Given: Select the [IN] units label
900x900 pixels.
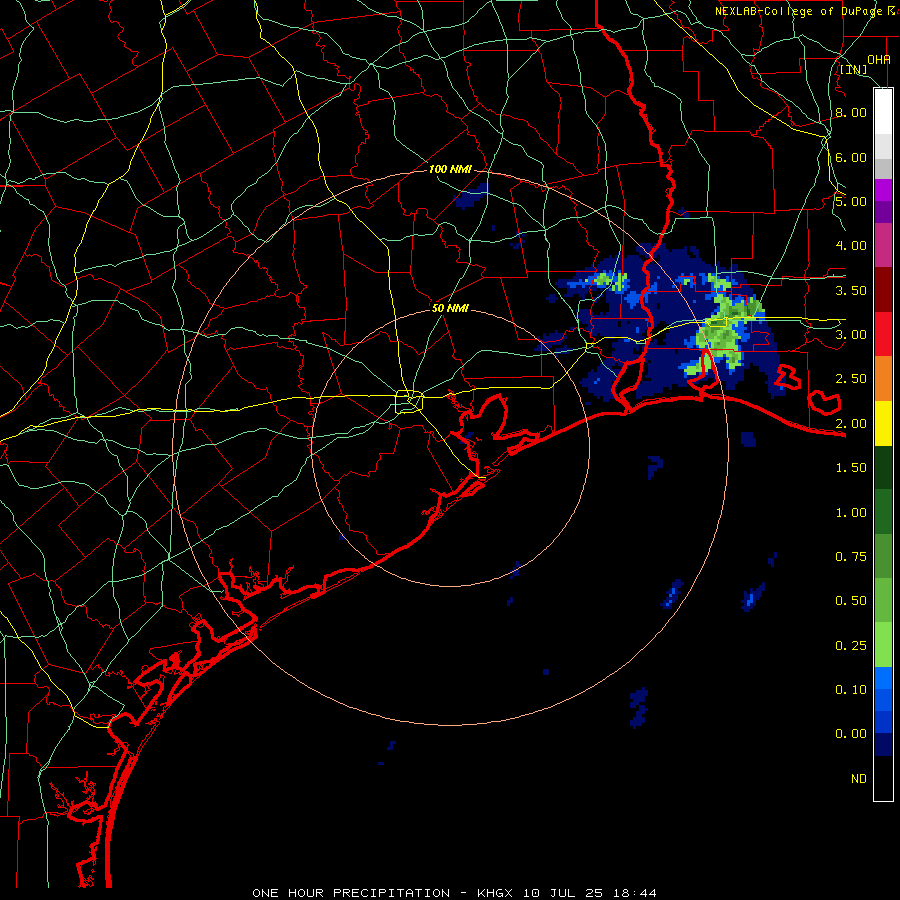Looking at the screenshot, I should point(854,70).
